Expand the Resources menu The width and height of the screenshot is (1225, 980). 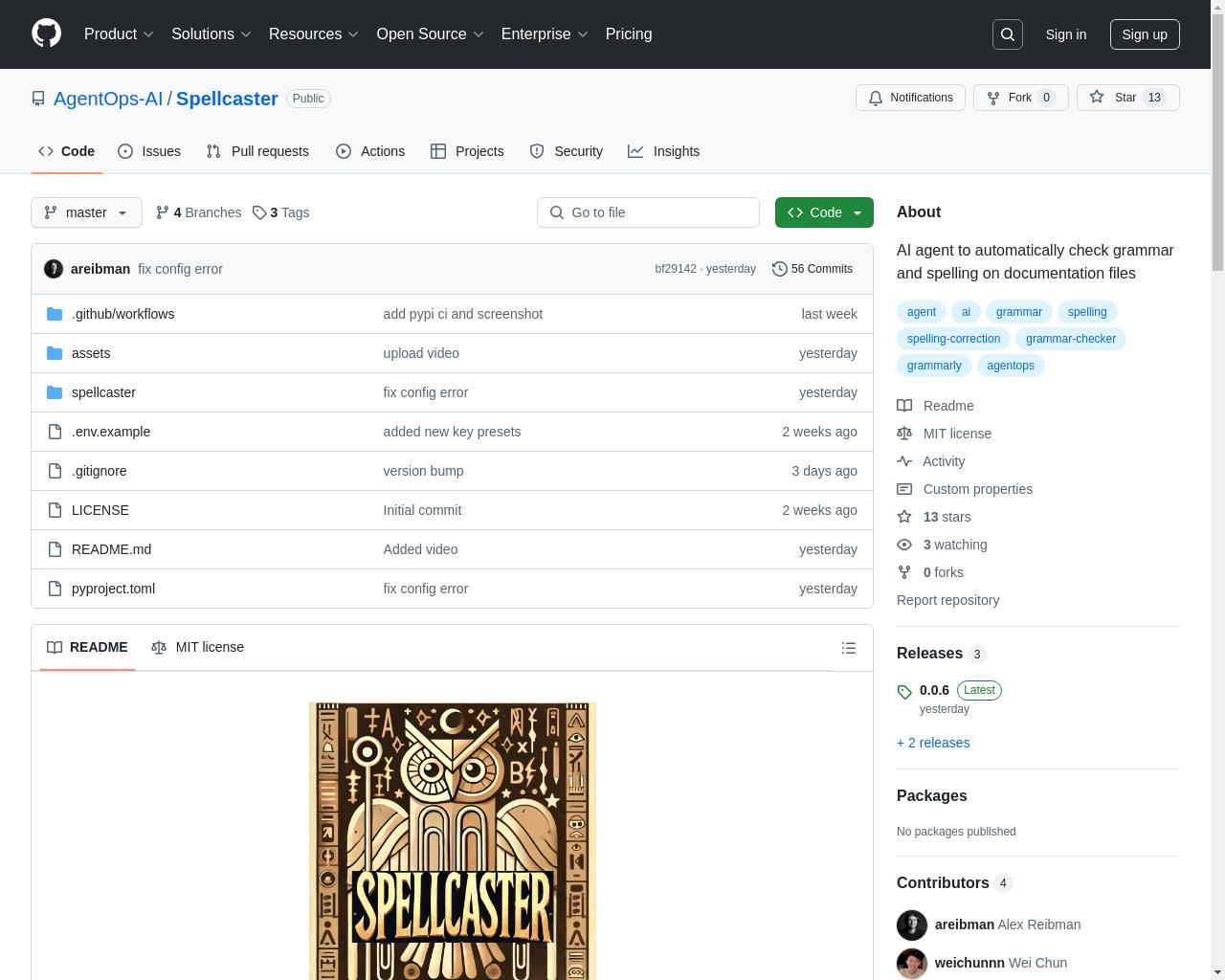coord(314,34)
